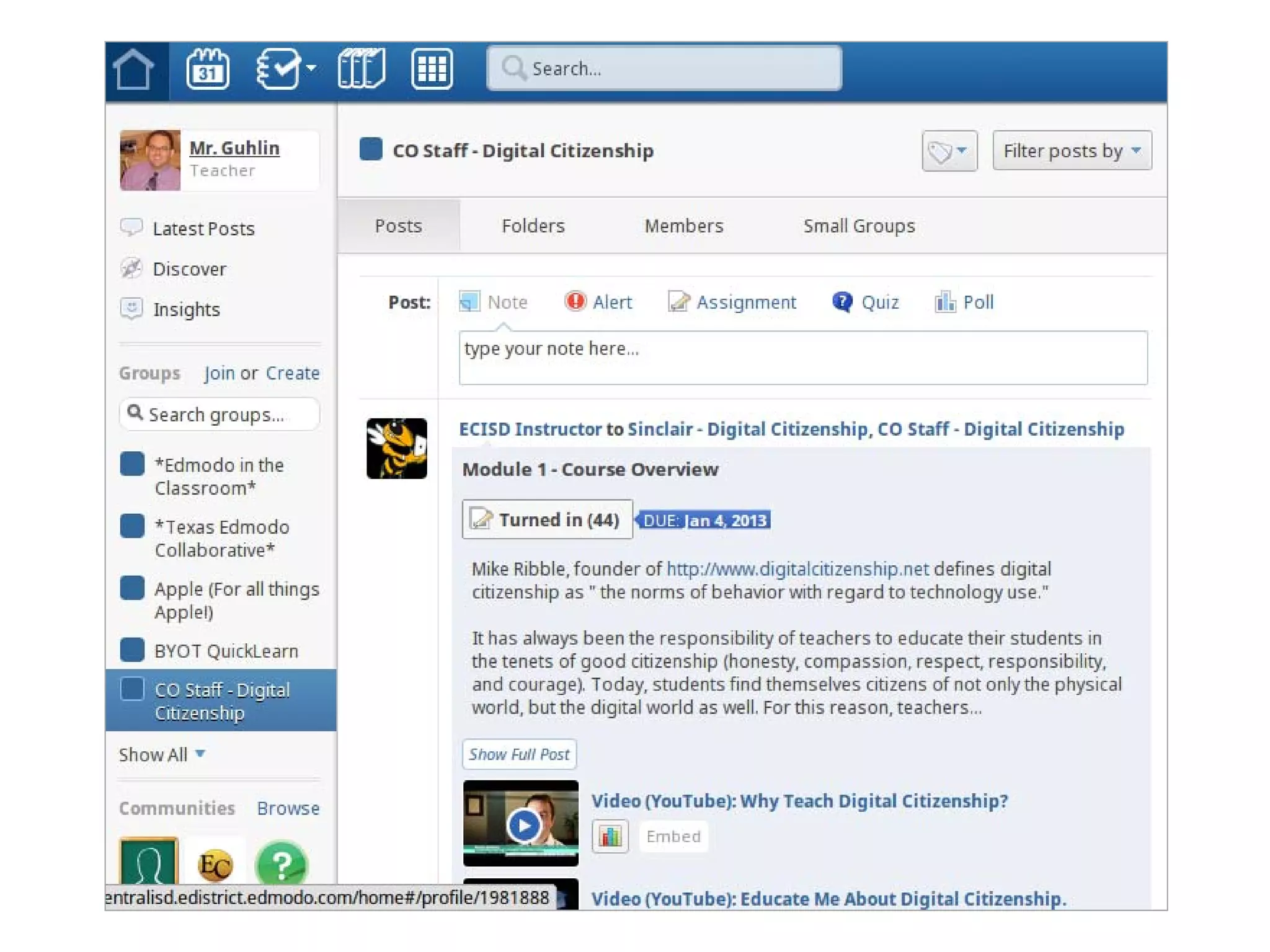The width and height of the screenshot is (1270, 952).
Task: Expand the Show All groups list
Action: click(161, 754)
